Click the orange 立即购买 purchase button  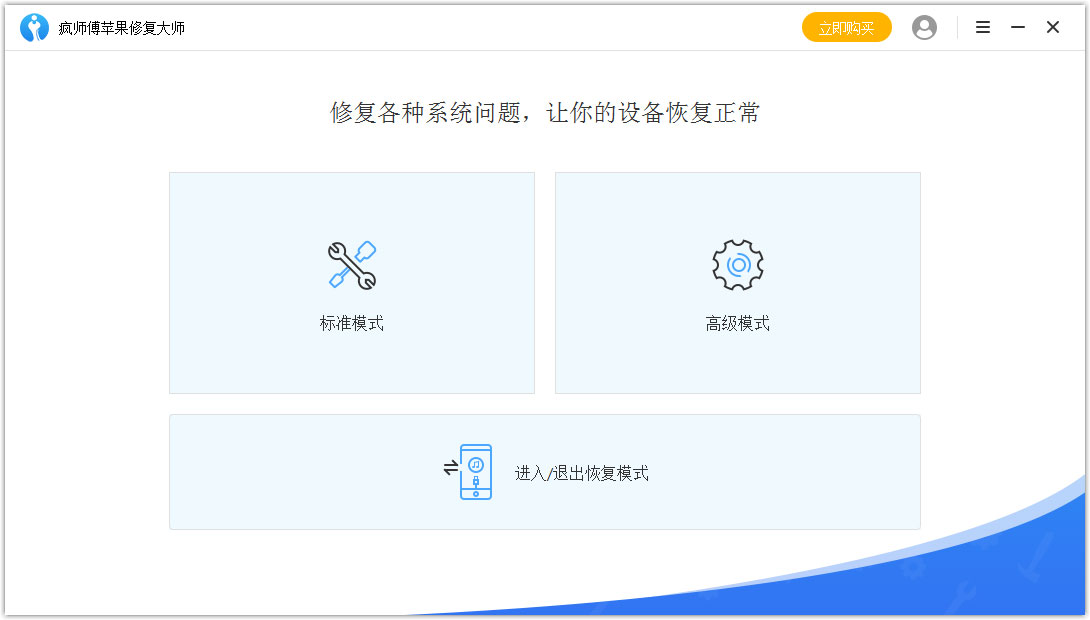pos(846,27)
